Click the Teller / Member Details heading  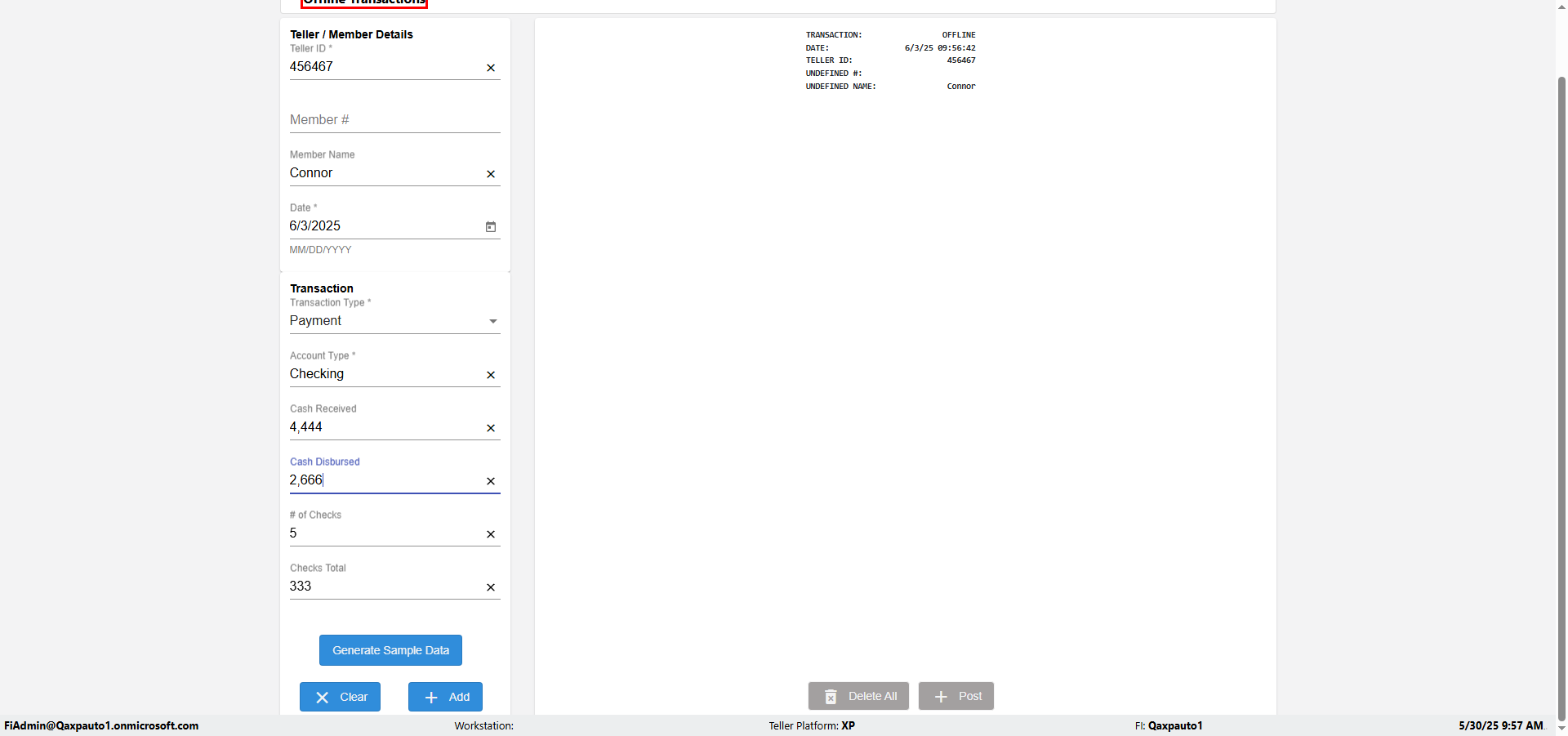(351, 34)
